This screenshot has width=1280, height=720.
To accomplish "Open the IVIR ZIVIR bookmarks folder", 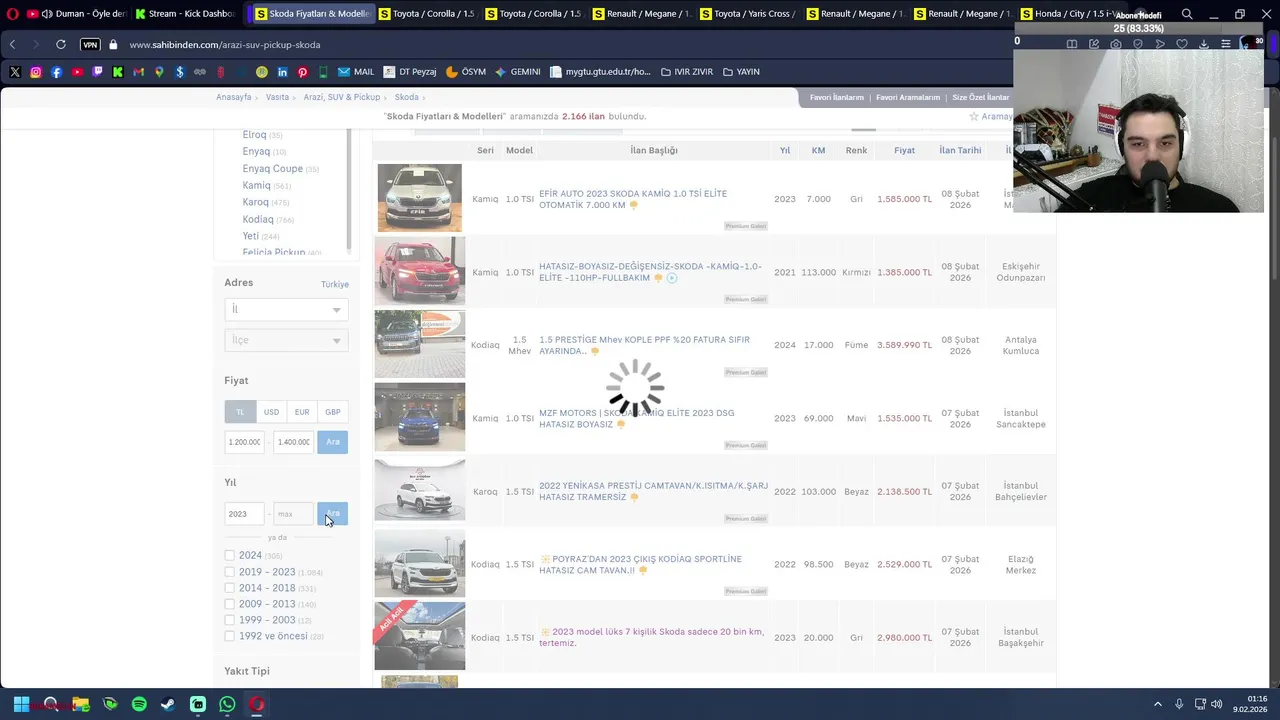I will pos(686,72).
